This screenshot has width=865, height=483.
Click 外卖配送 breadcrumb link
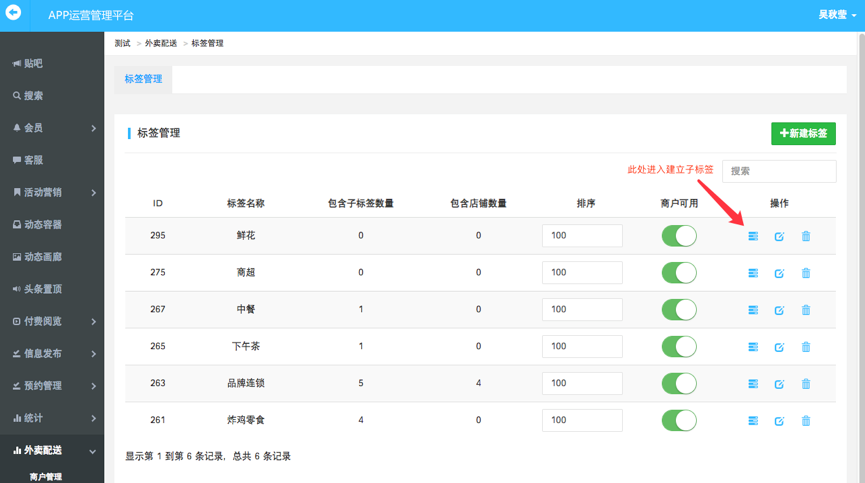click(x=160, y=44)
